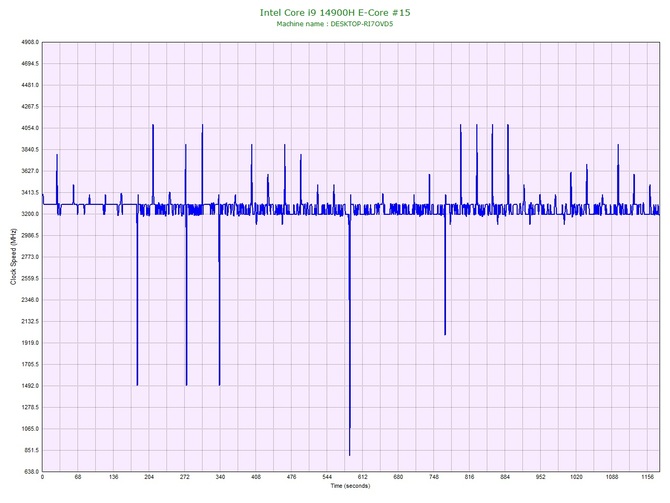Click the 476 time-axis tick label
670x503 pixels.
(291, 477)
